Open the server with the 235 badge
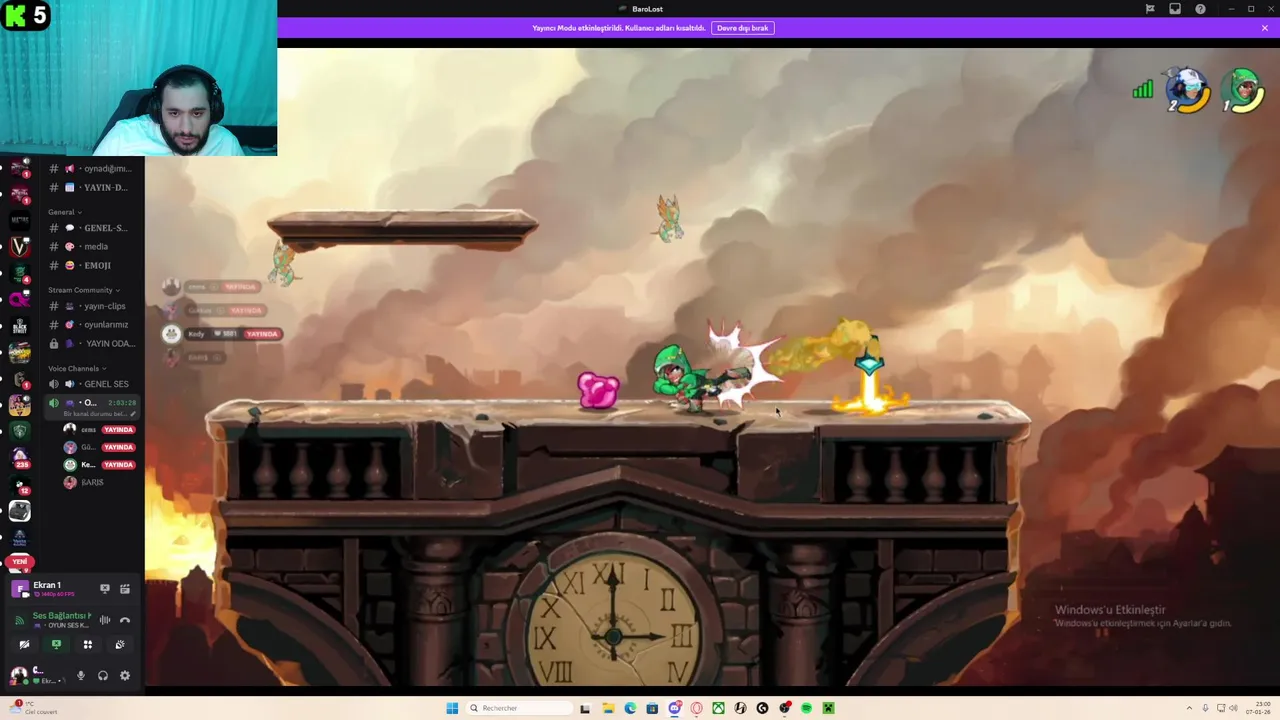This screenshot has height=720, width=1280. tap(20, 458)
